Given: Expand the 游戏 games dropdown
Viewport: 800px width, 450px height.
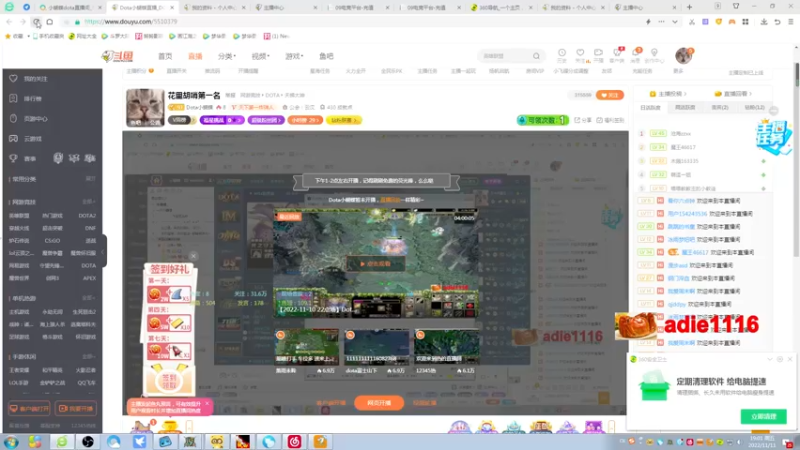Looking at the screenshot, I should [x=294, y=56].
